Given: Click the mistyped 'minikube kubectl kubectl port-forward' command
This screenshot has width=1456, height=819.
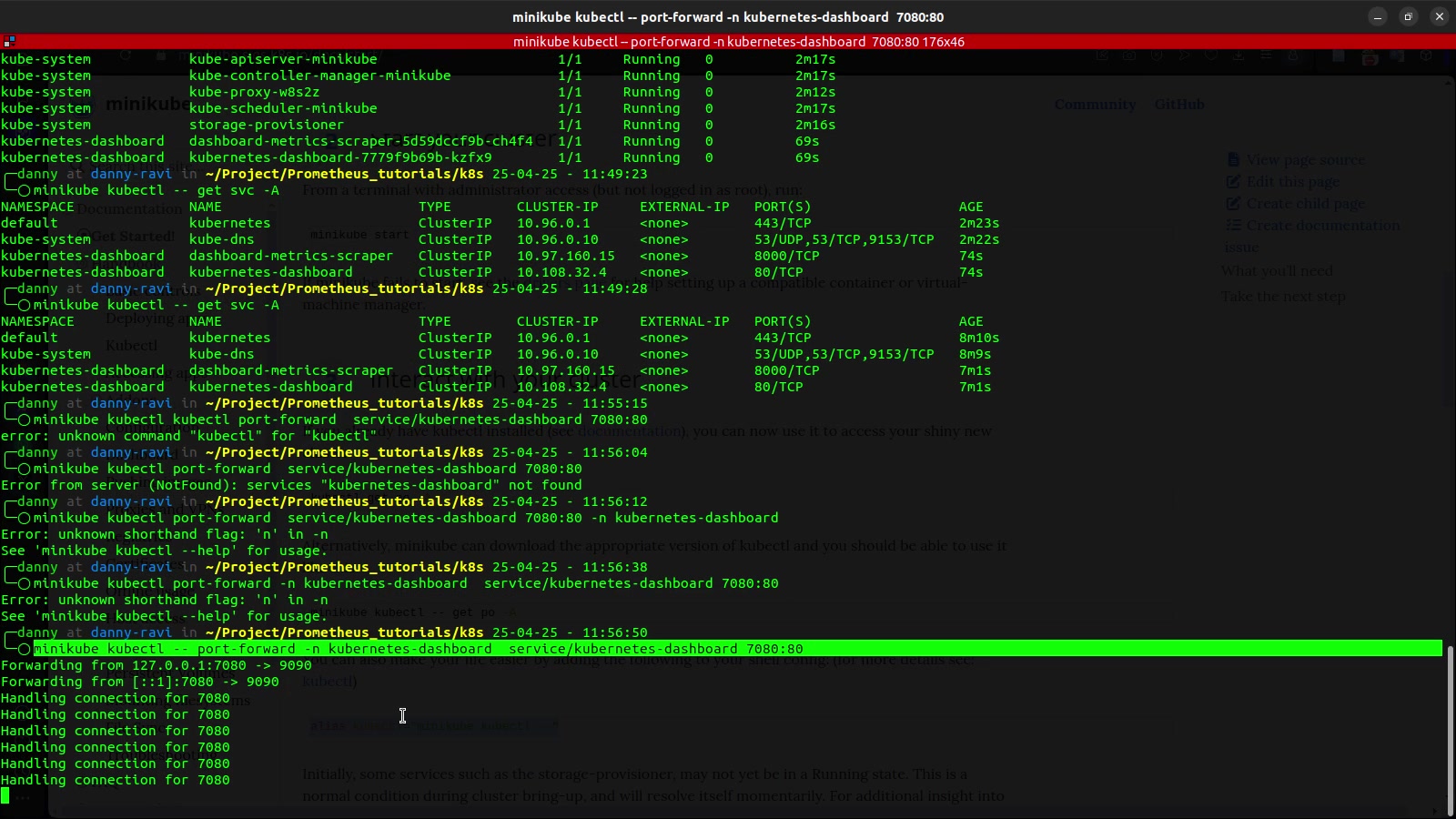Looking at the screenshot, I should click(x=340, y=420).
